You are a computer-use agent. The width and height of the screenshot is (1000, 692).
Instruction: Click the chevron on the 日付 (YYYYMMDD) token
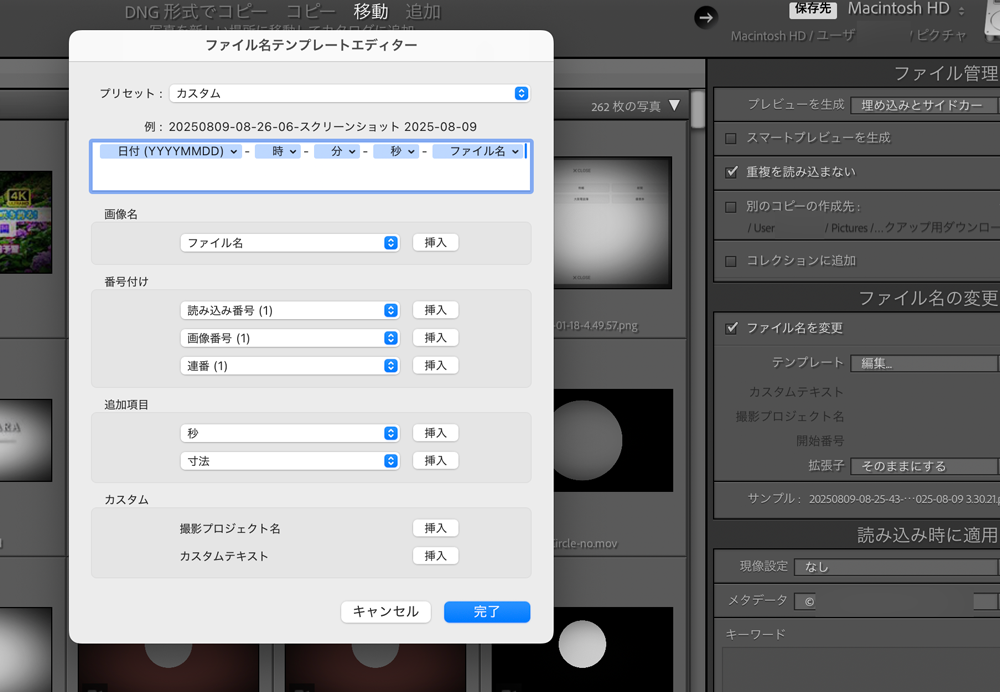tap(233, 152)
